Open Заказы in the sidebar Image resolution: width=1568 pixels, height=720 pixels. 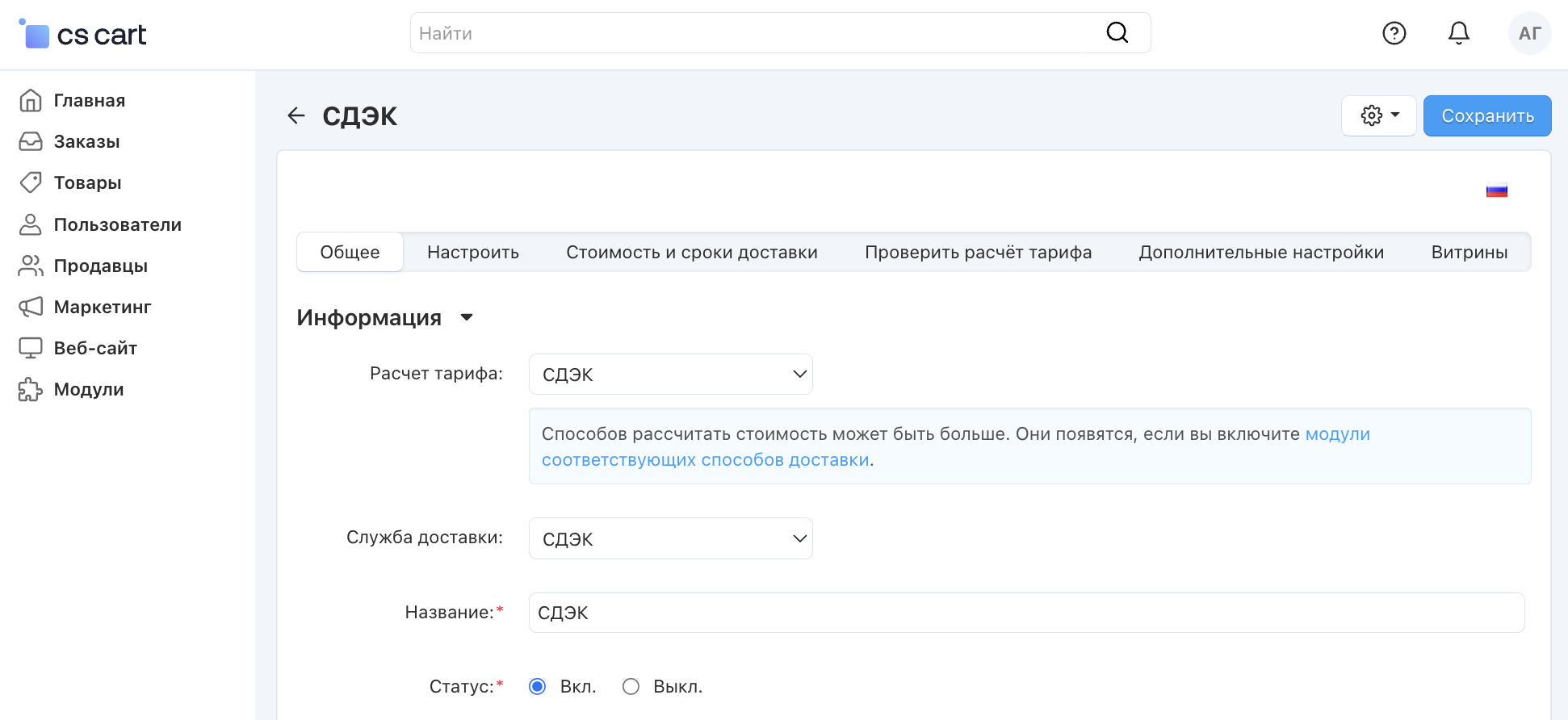(86, 142)
